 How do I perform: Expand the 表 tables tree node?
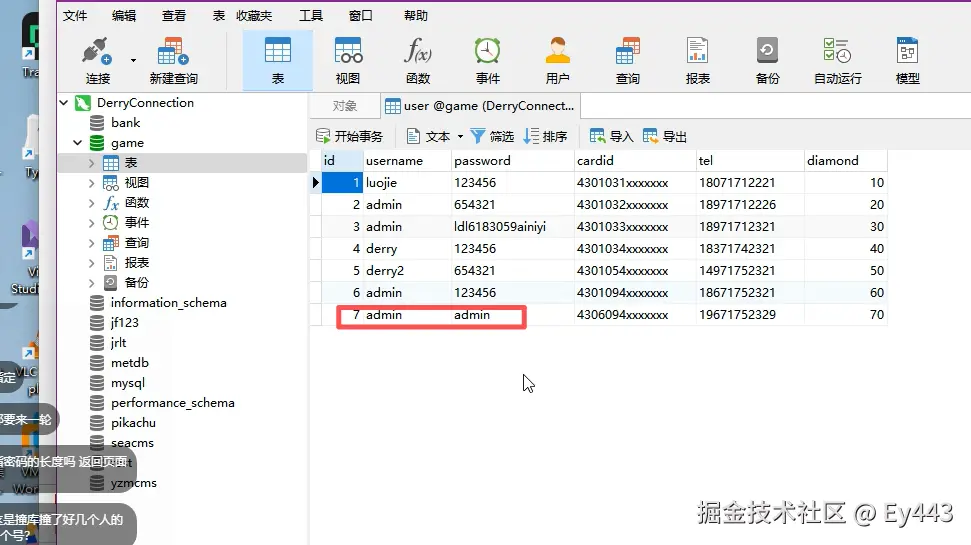tap(91, 163)
